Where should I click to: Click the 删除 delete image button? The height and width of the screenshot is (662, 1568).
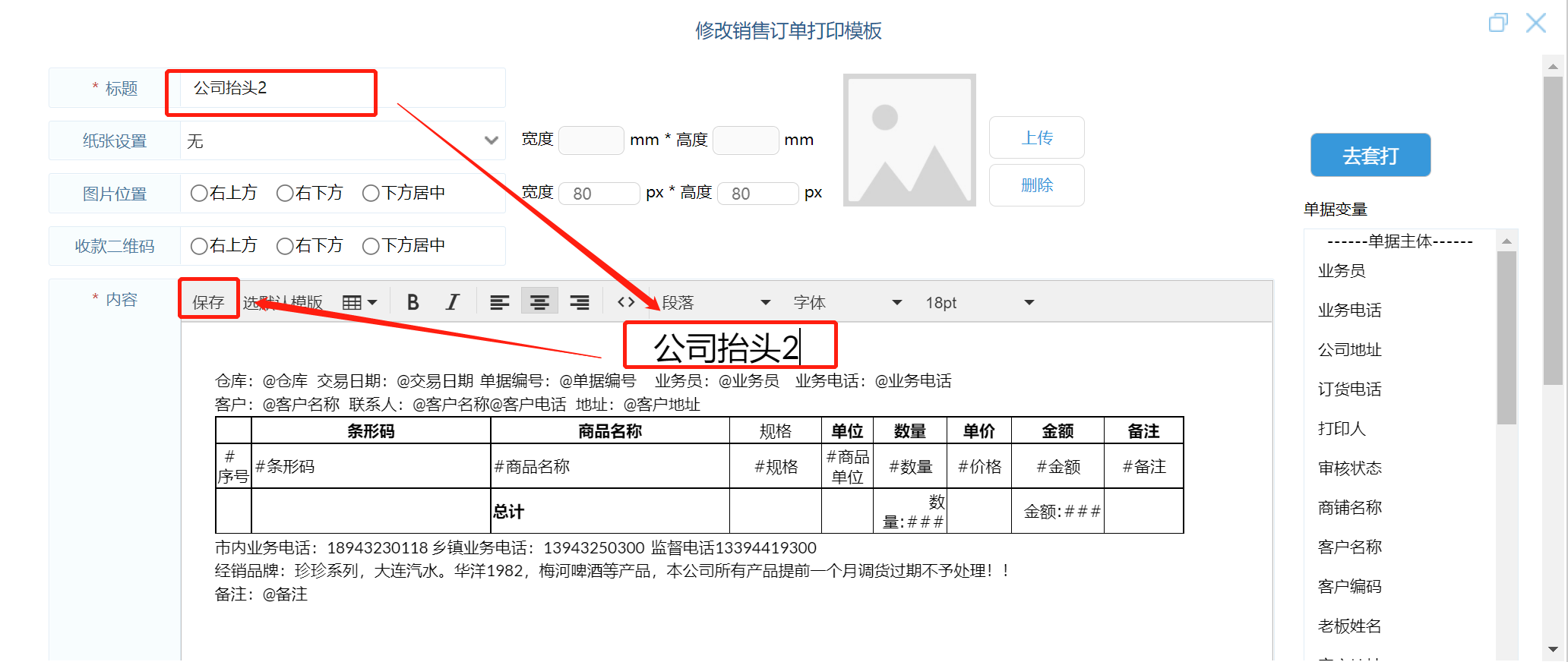pyautogui.click(x=1036, y=184)
